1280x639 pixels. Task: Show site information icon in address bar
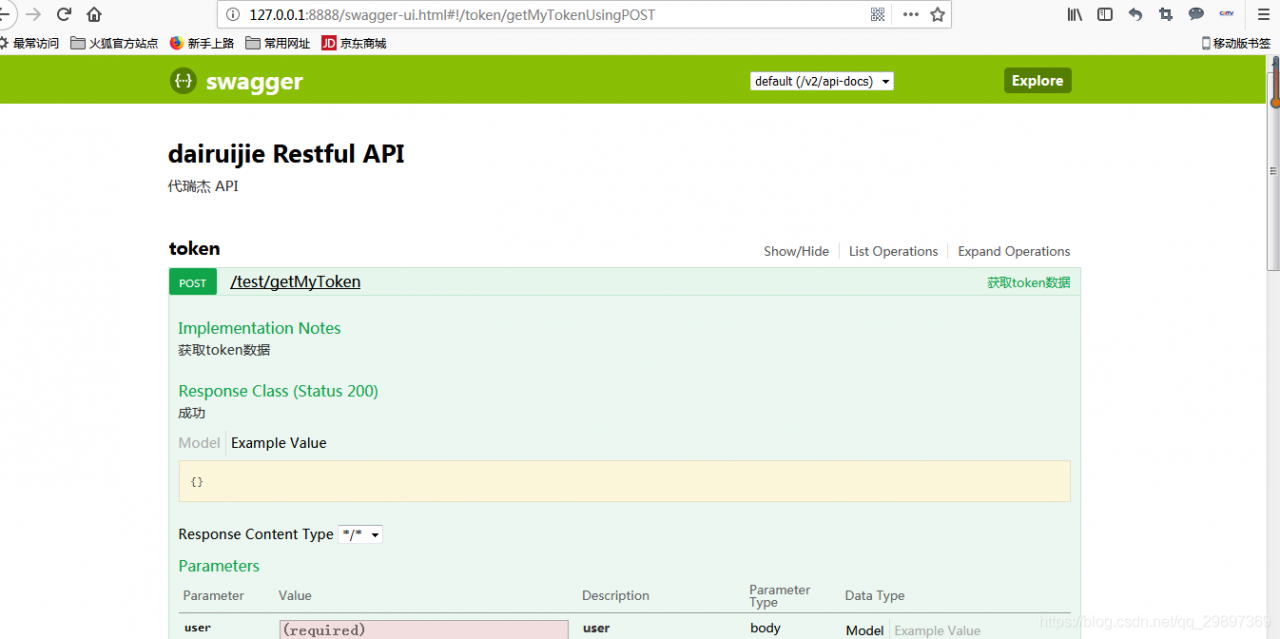(233, 14)
